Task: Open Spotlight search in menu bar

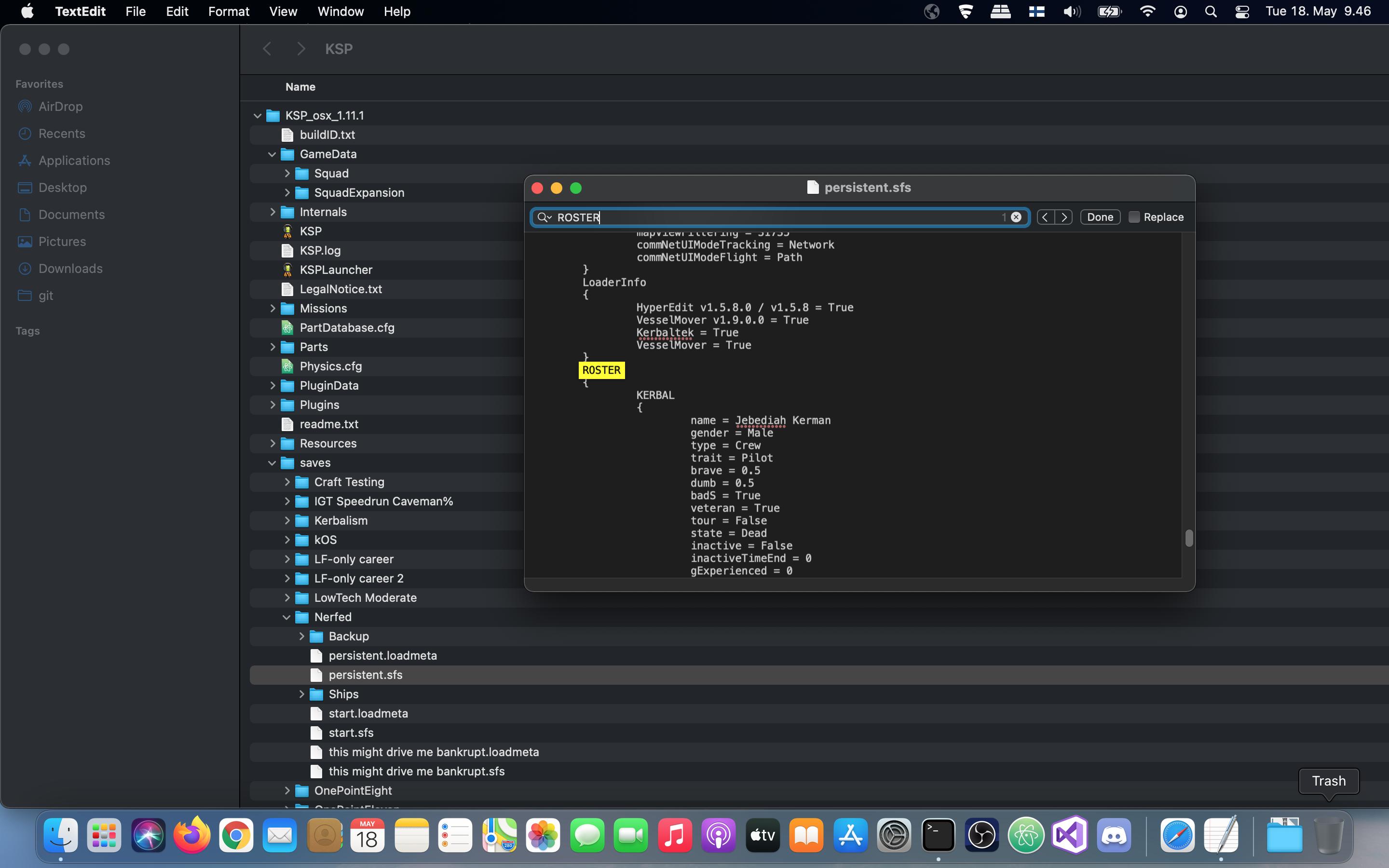Action: pyautogui.click(x=1211, y=12)
